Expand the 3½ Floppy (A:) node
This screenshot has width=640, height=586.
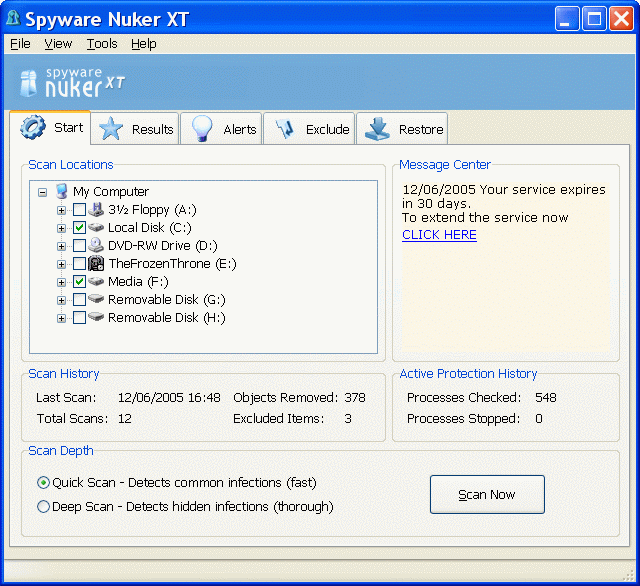(x=61, y=211)
